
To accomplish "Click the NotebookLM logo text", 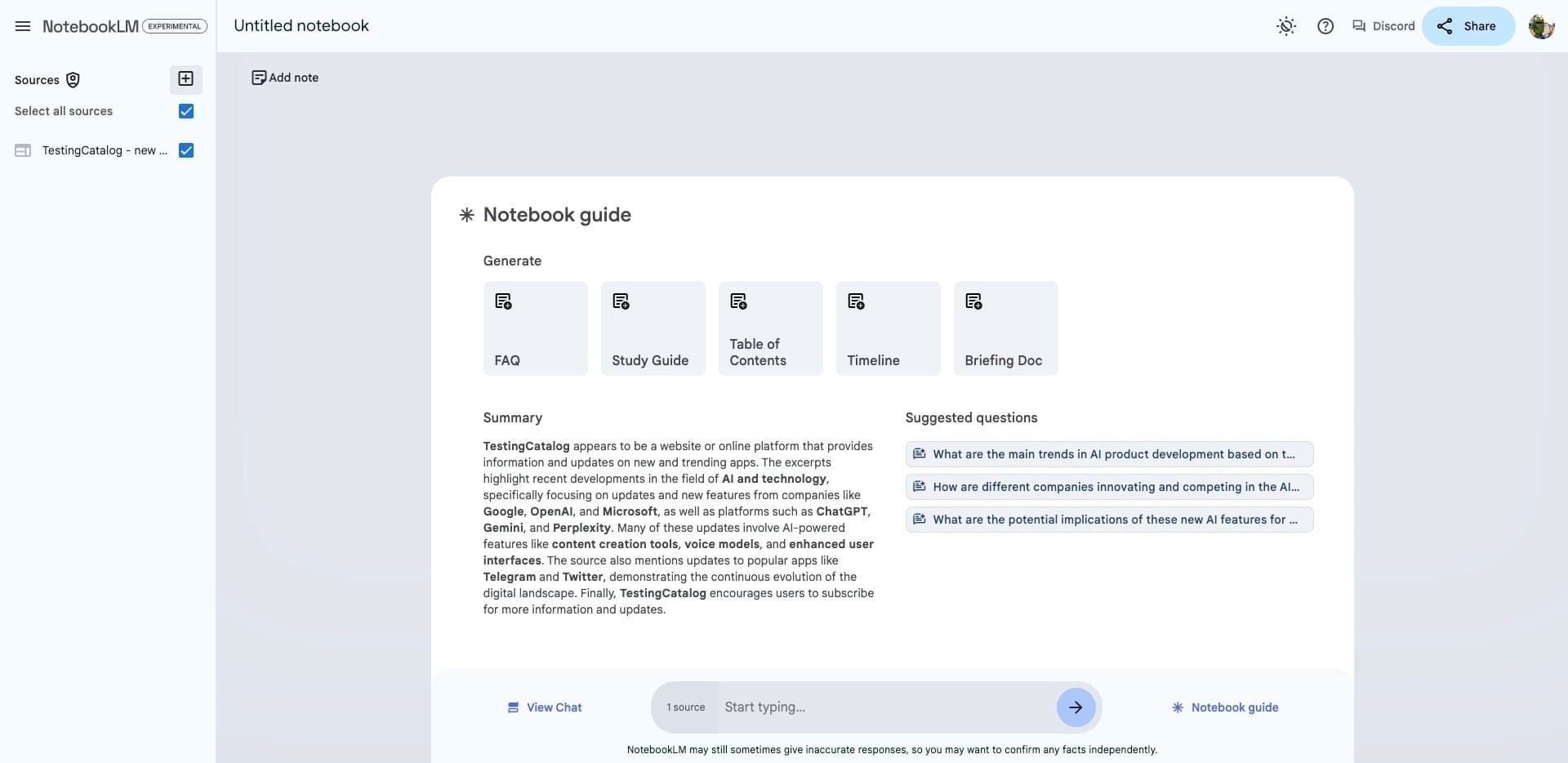I will tap(91, 26).
